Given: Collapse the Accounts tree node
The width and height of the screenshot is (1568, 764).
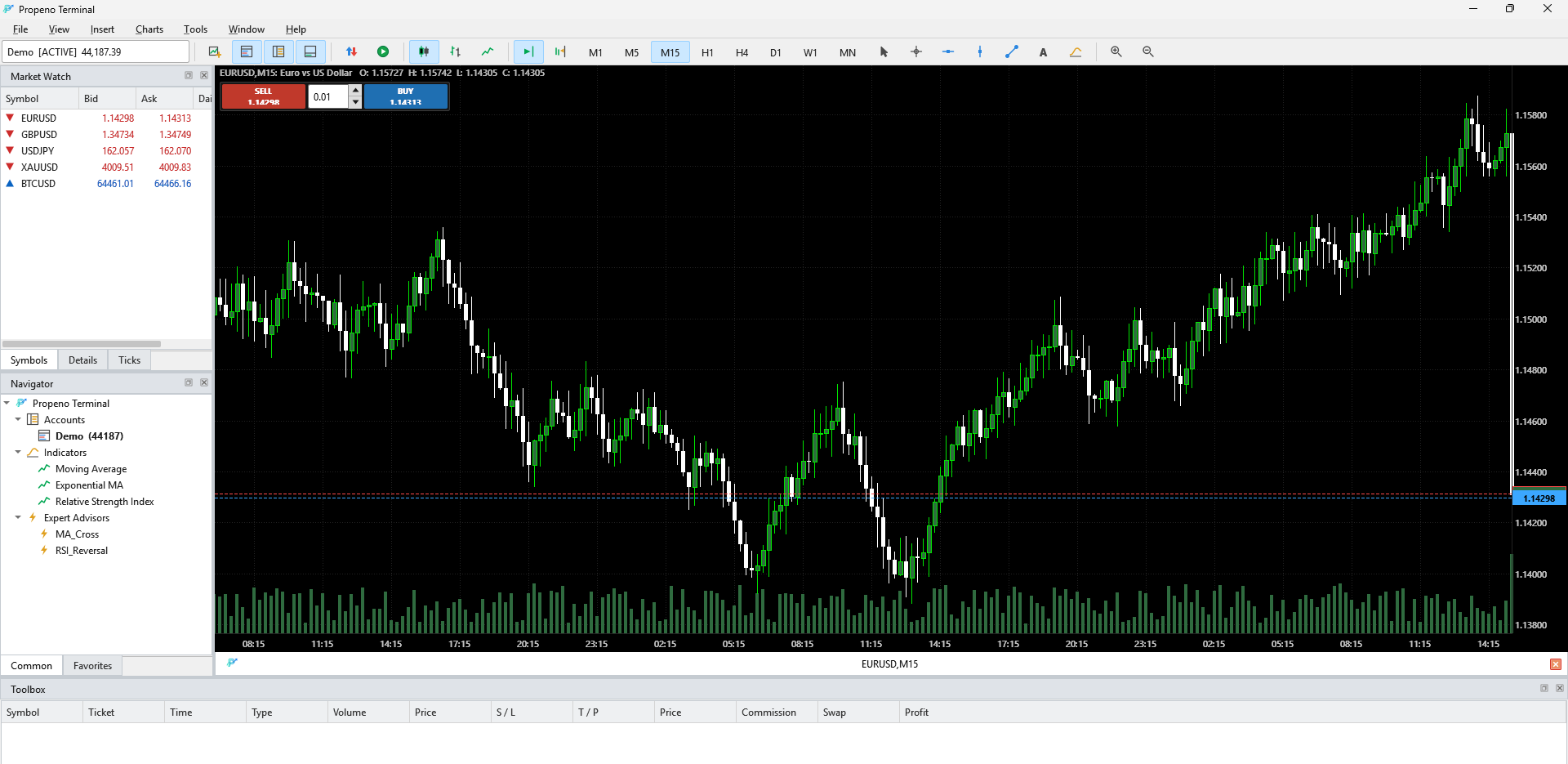Looking at the screenshot, I should (x=18, y=419).
